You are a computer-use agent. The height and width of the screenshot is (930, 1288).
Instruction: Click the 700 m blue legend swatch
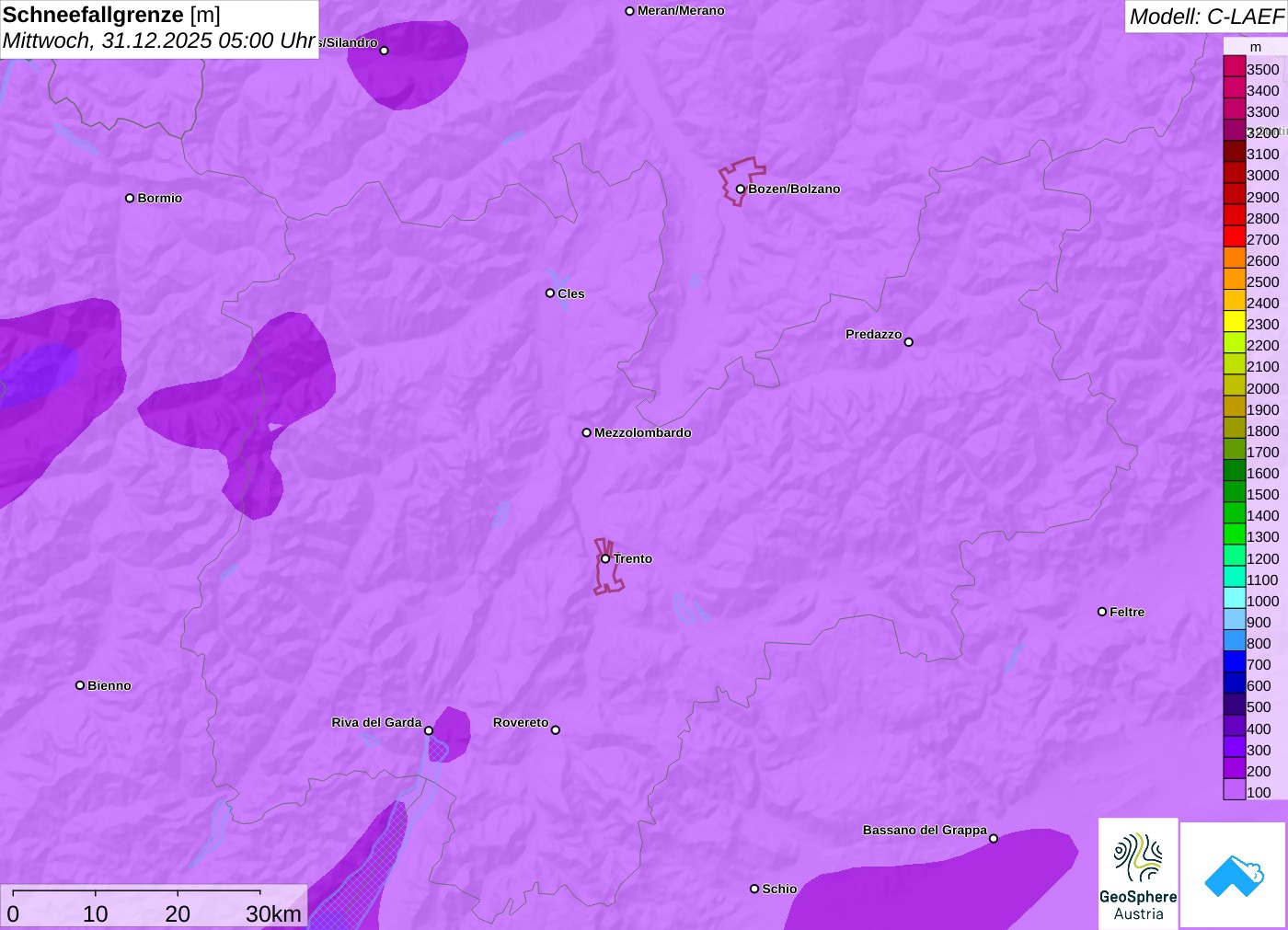pos(1235,662)
